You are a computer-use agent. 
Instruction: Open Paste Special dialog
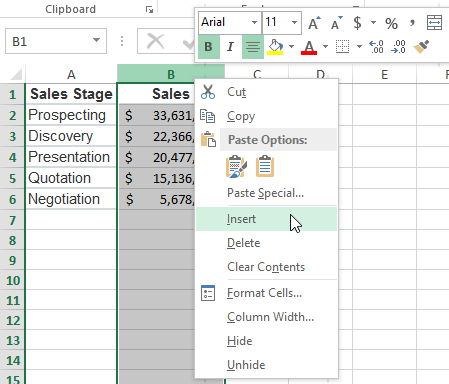266,193
